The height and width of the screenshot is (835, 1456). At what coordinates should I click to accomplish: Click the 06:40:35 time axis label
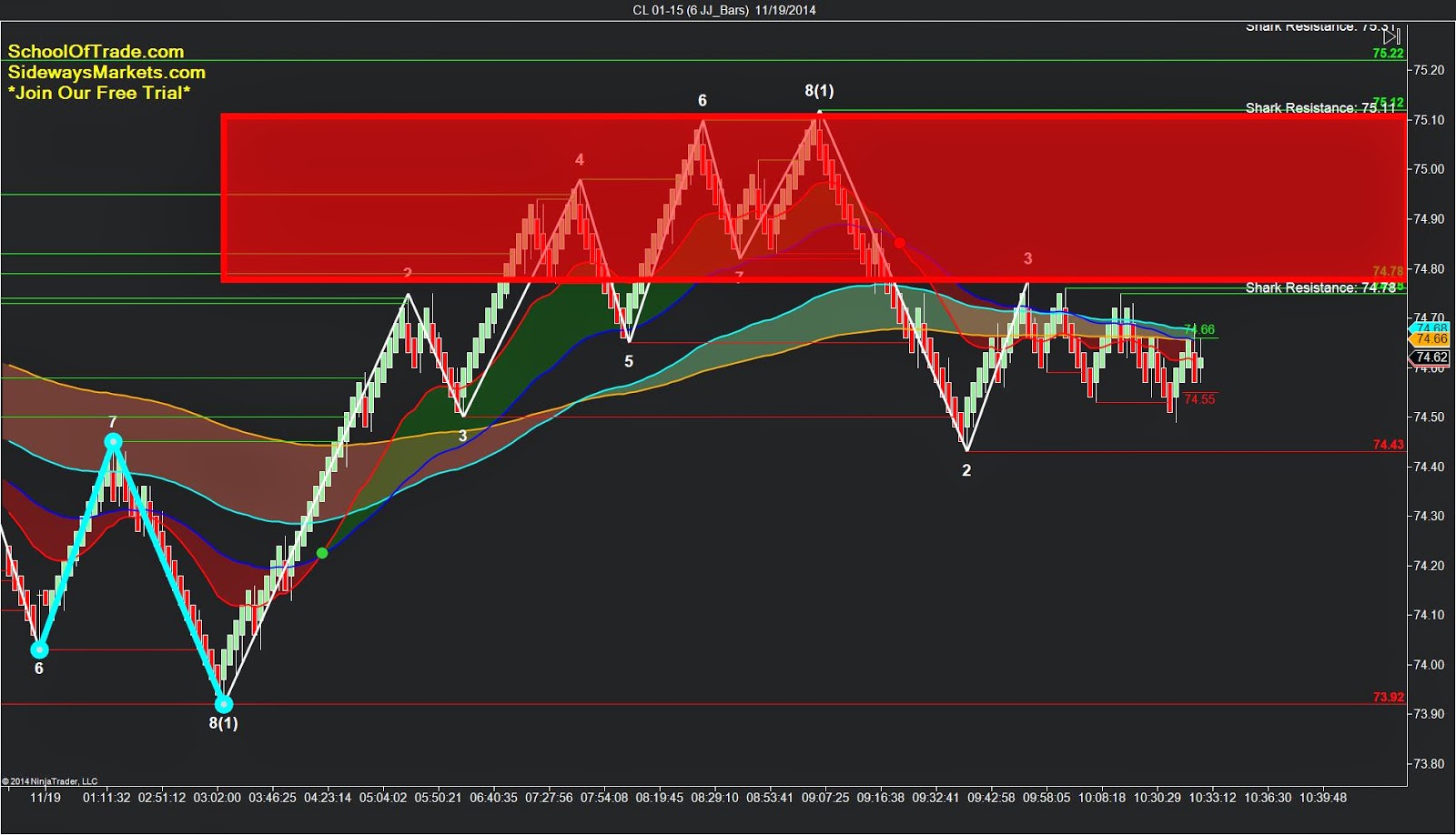(x=493, y=798)
